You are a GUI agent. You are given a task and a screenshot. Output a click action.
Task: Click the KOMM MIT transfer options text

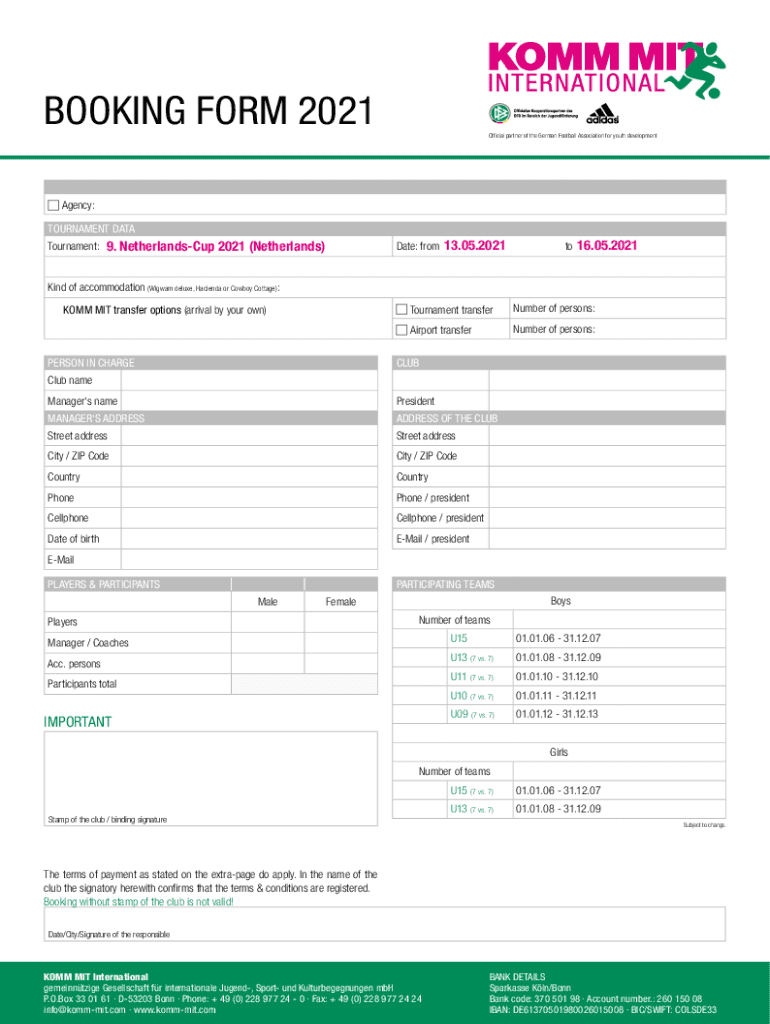[x=165, y=310]
